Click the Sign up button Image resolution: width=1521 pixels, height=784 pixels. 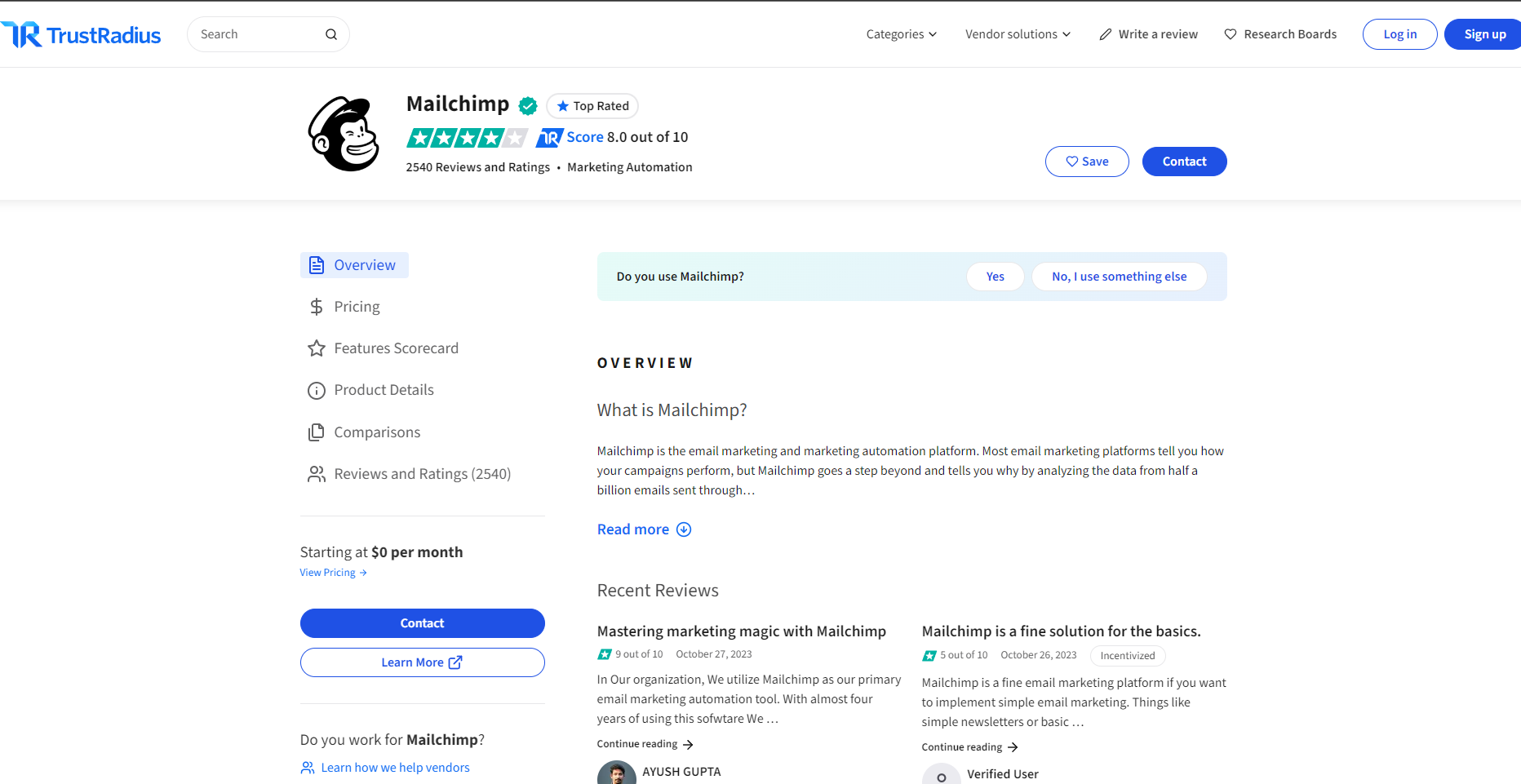[x=1484, y=34]
